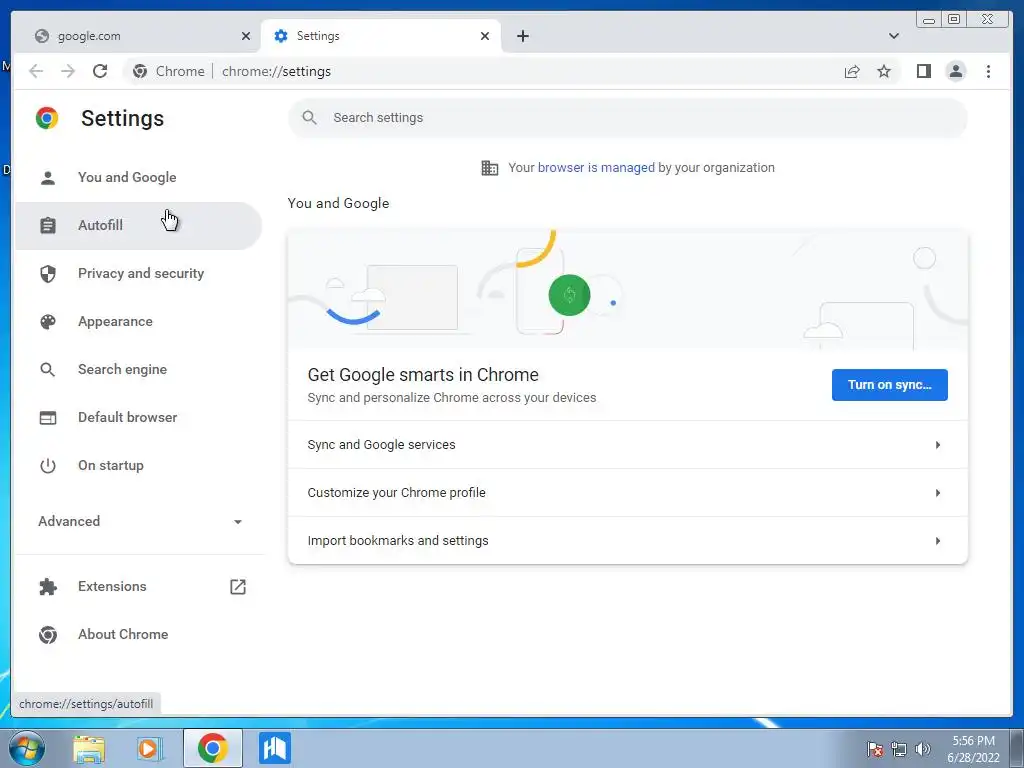
Task: Click the palette Appearance icon
Action: pyautogui.click(x=48, y=321)
